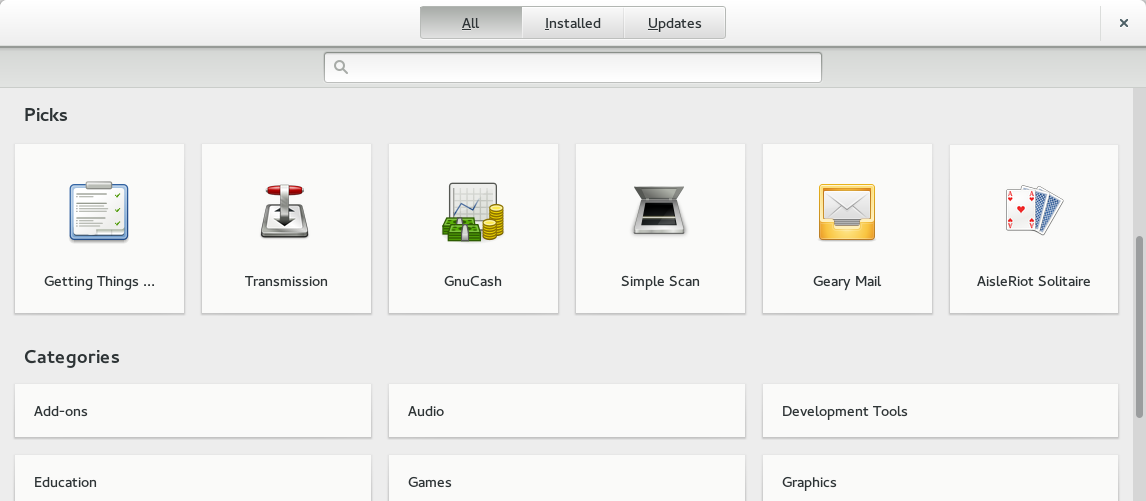Click the magnifier icon in search bar

(341, 68)
